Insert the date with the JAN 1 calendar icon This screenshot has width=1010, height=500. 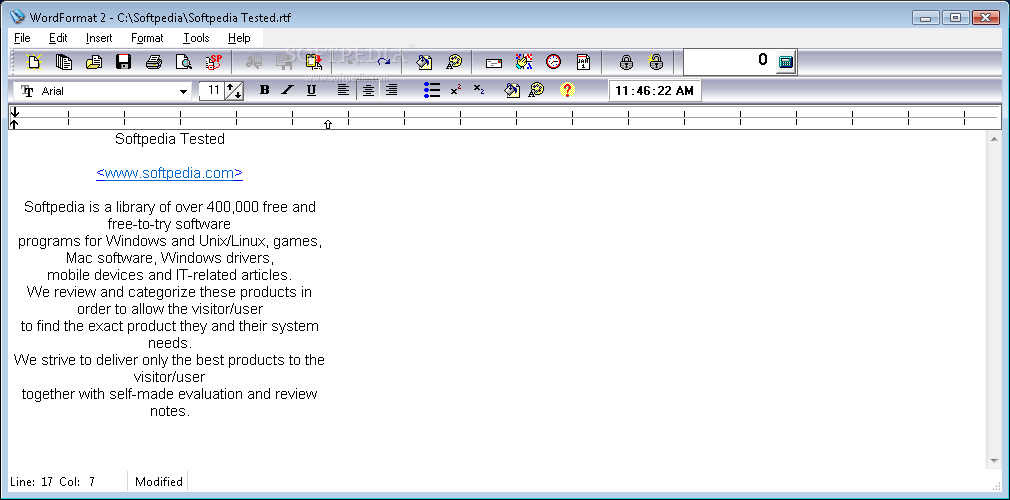coord(583,62)
